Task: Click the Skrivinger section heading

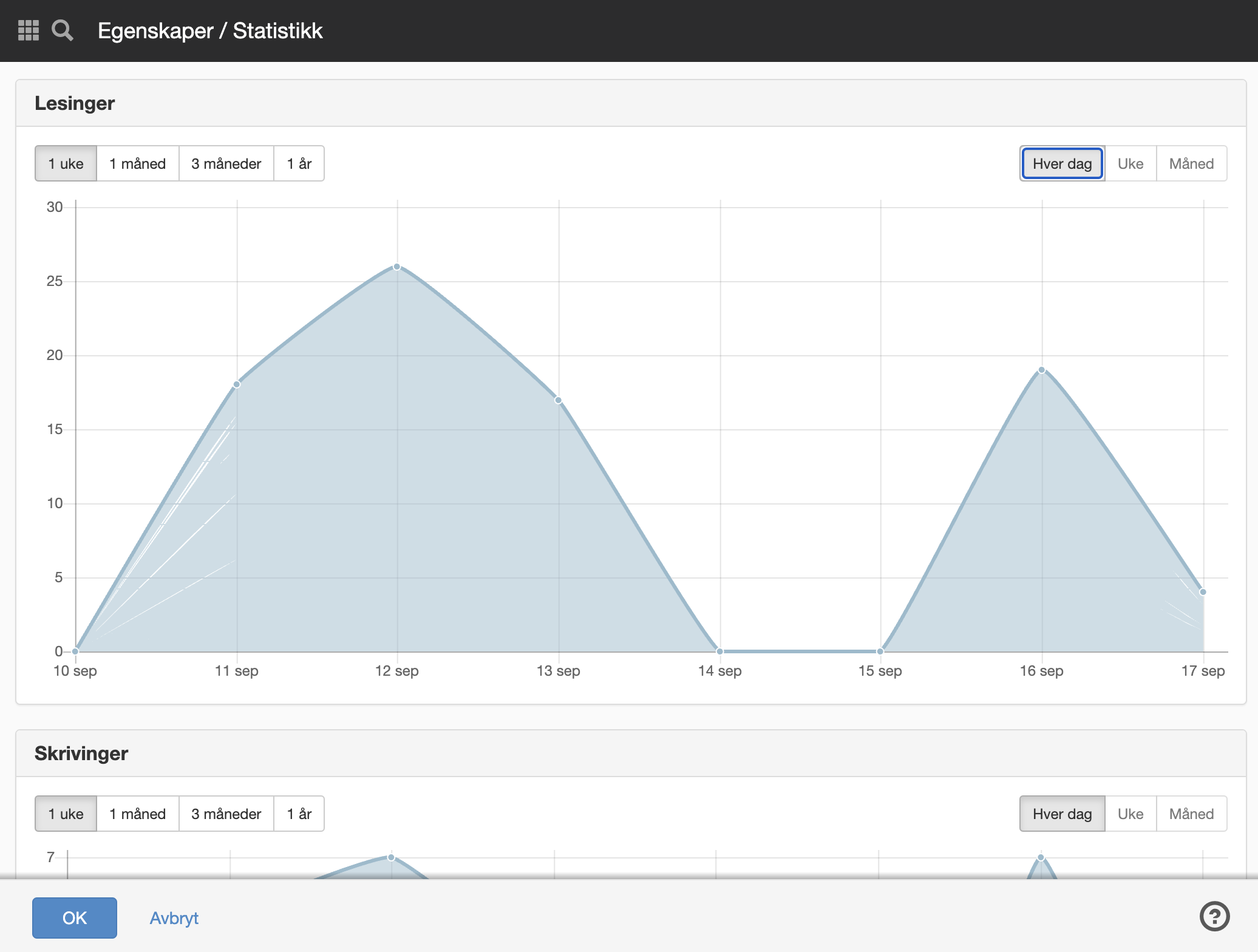Action: click(81, 753)
